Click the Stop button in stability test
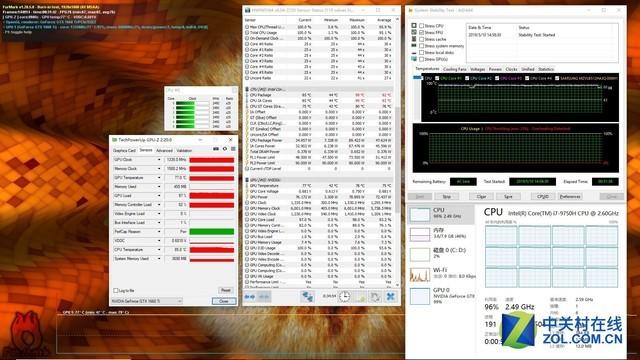 coord(447,197)
